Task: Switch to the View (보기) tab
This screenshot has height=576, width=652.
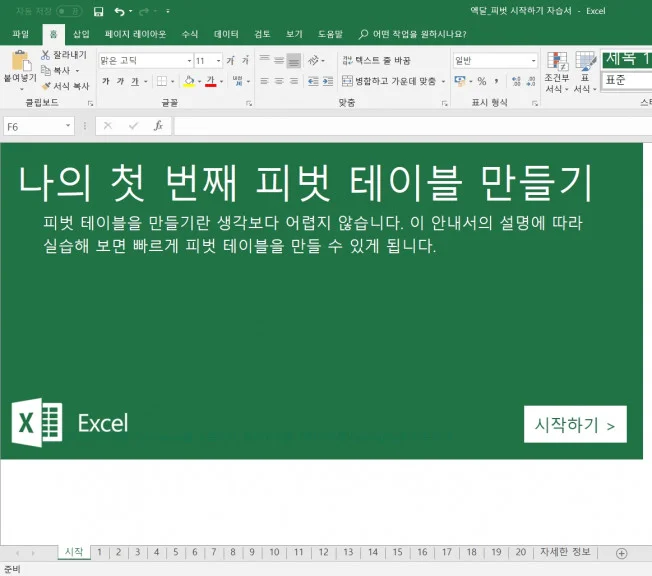Action: (x=294, y=34)
